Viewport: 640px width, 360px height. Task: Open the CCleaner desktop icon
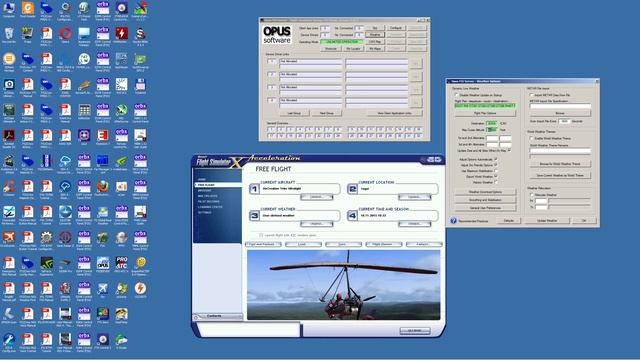pos(9,187)
